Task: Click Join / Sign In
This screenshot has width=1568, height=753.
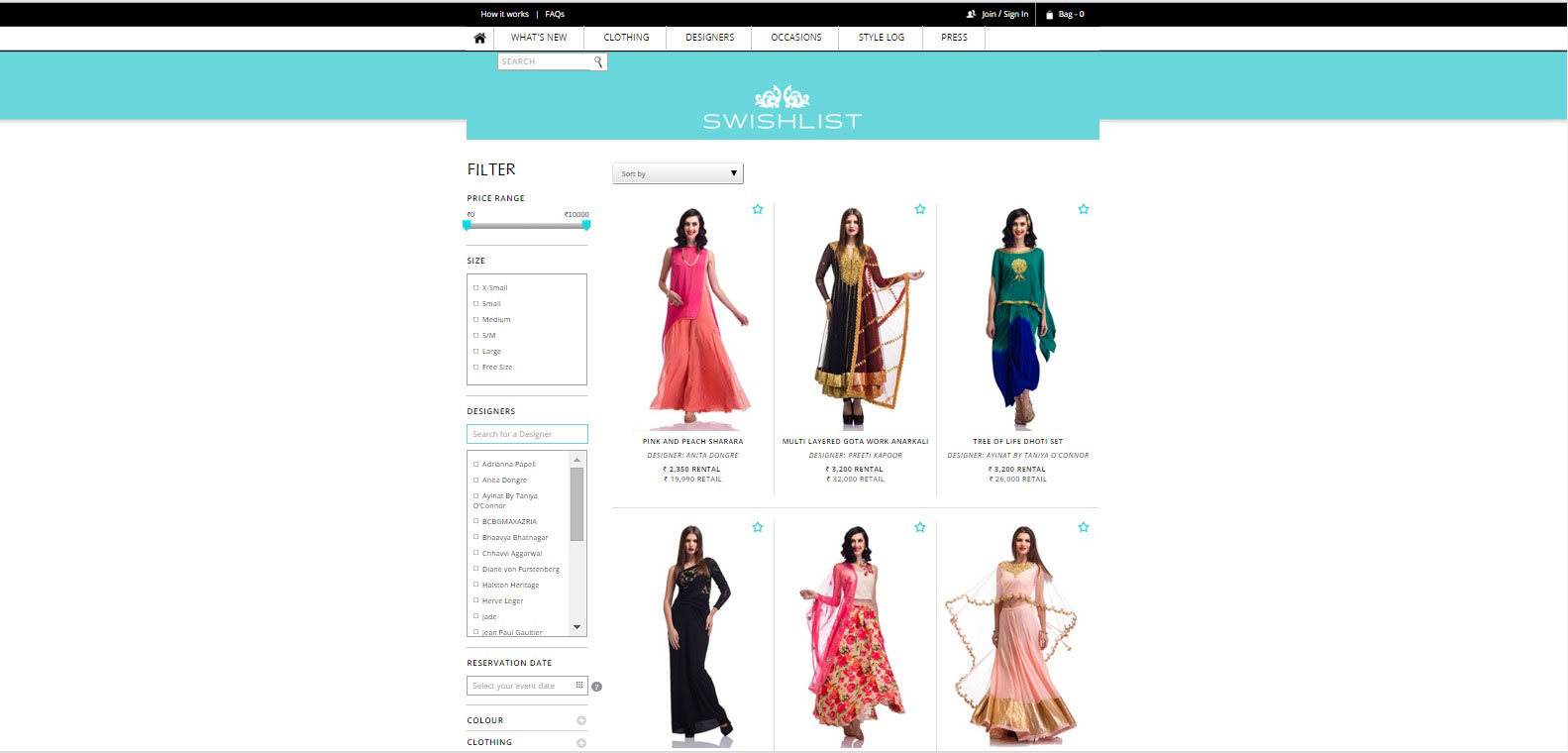Action: point(1004,14)
